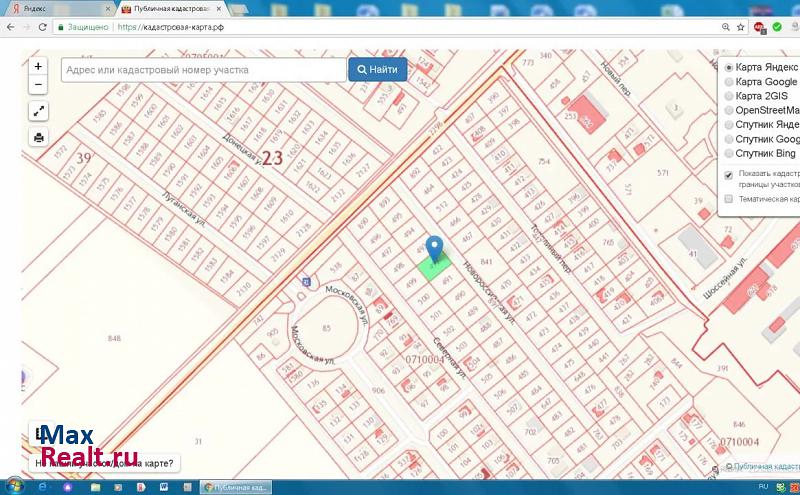Click the print map icon
This screenshot has width=800, height=495.
(38, 137)
